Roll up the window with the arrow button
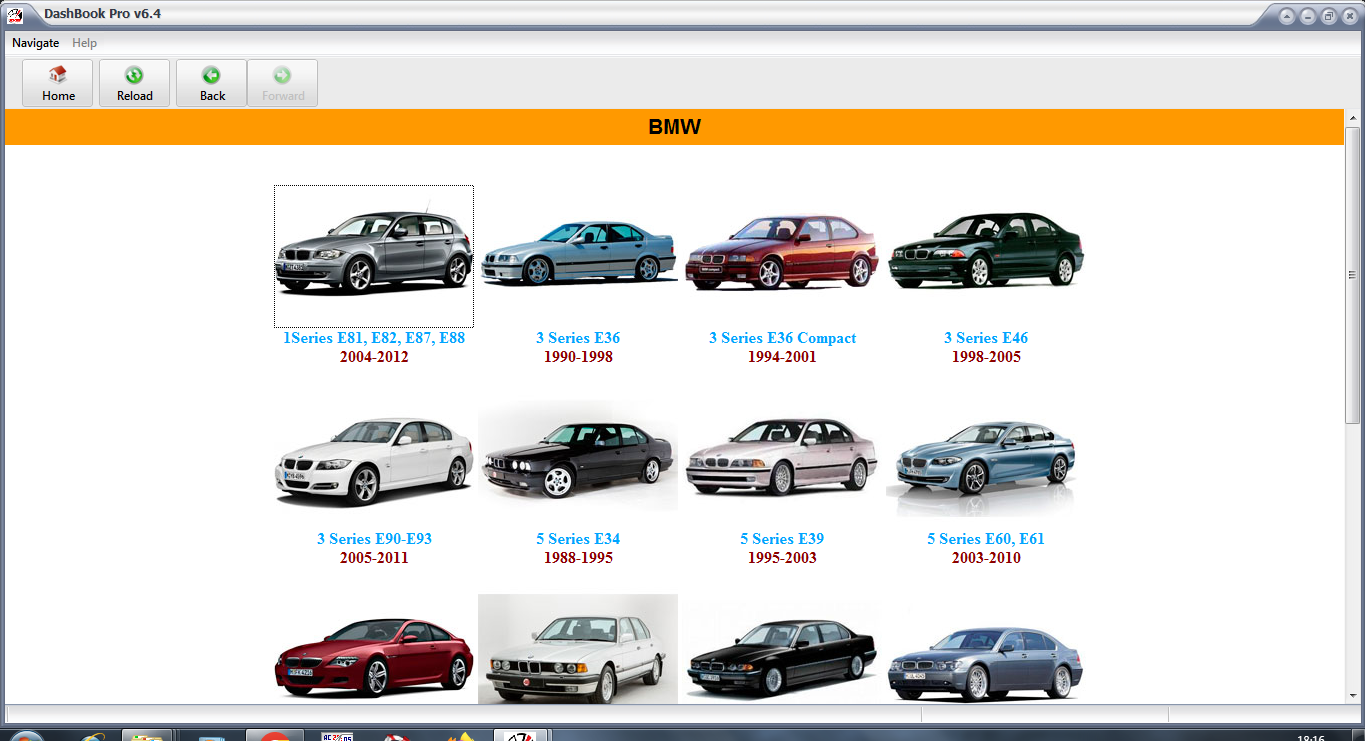 pos(1287,16)
